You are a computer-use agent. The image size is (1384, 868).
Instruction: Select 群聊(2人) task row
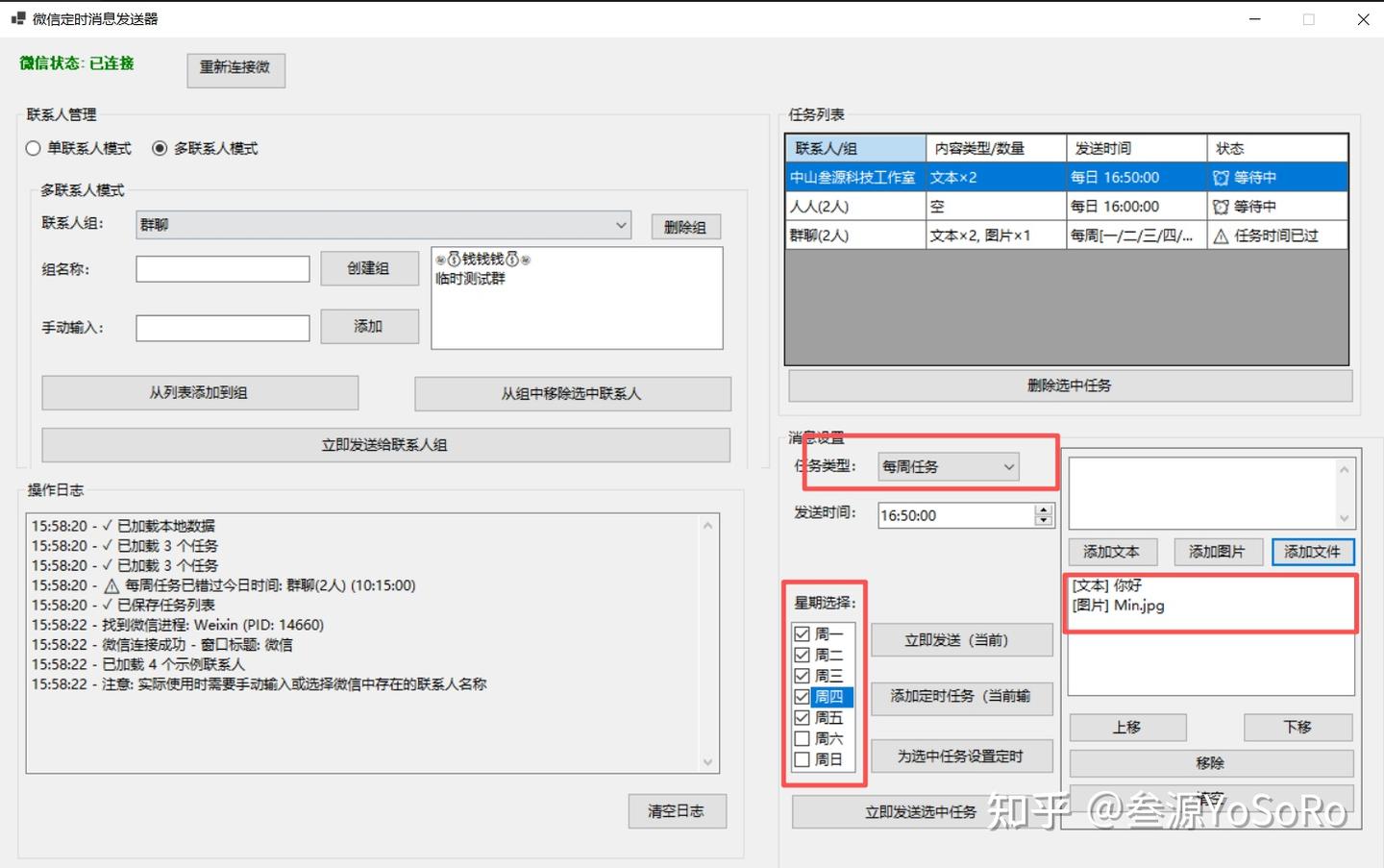tap(1066, 236)
